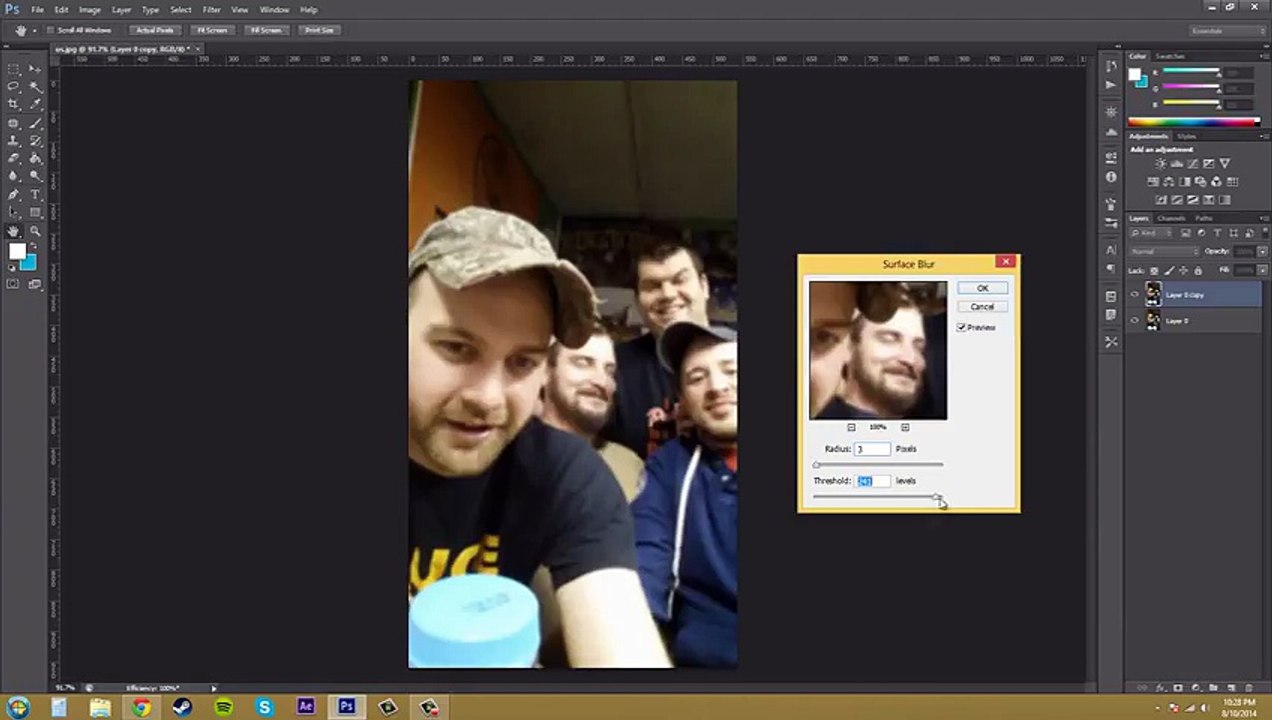
Task: Select the Dodge tool
Action: point(35,177)
